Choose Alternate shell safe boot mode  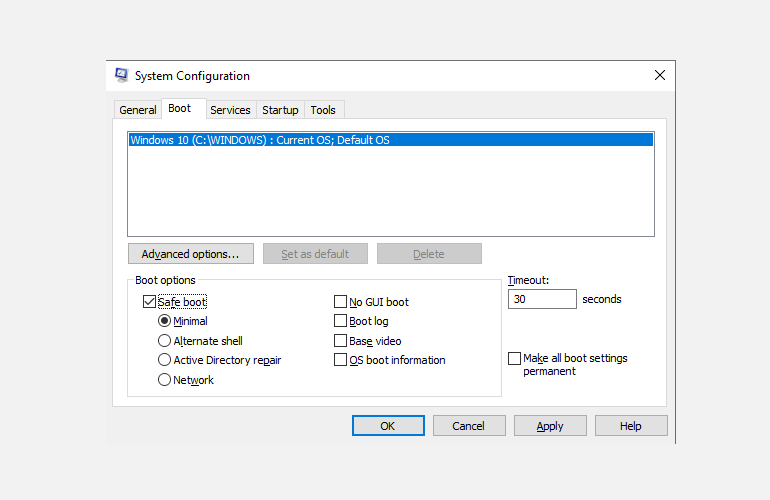coord(165,340)
